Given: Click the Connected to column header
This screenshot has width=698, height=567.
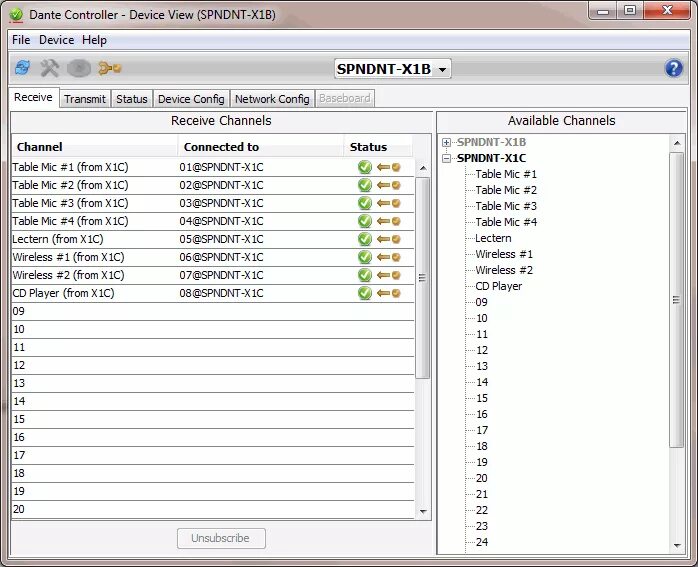Looking at the screenshot, I should click(261, 147).
